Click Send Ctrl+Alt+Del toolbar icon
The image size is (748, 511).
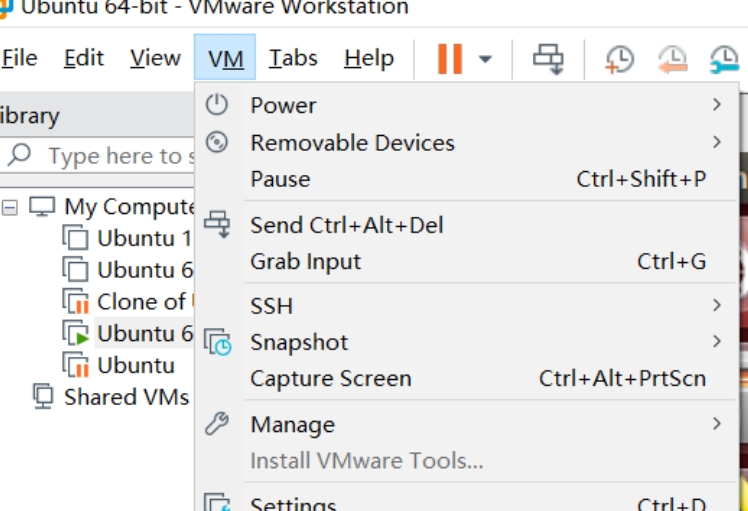548,59
